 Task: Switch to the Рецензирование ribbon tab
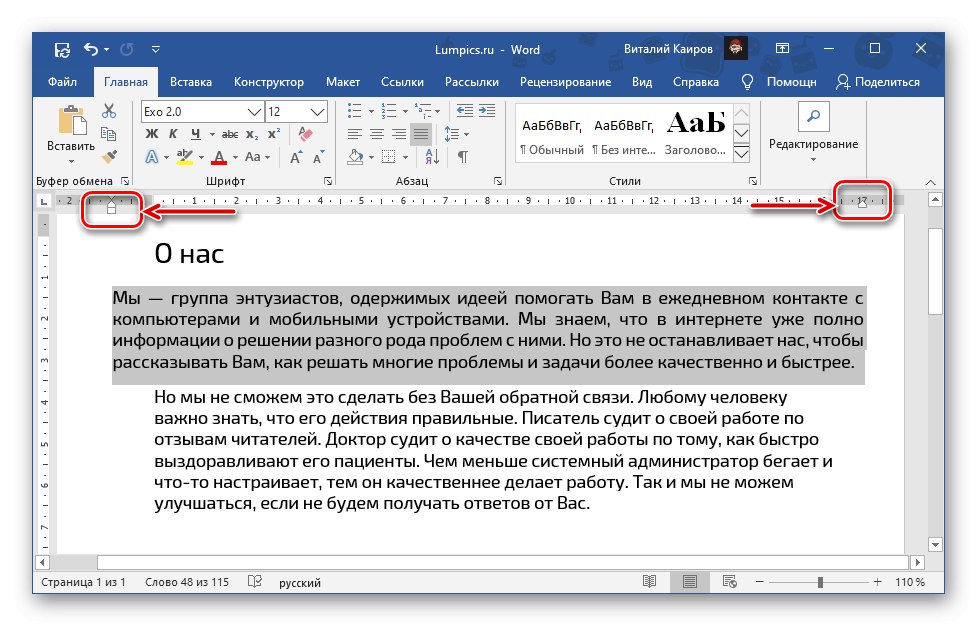566,82
